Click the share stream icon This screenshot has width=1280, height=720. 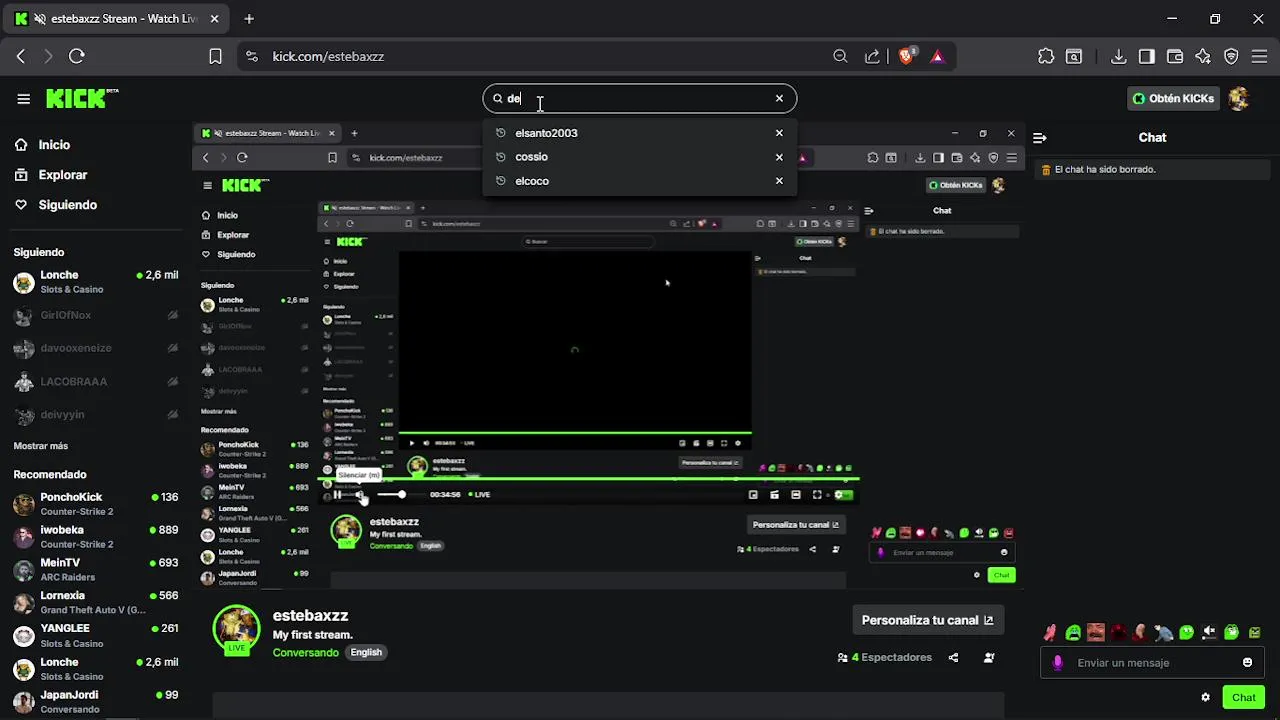(x=953, y=658)
